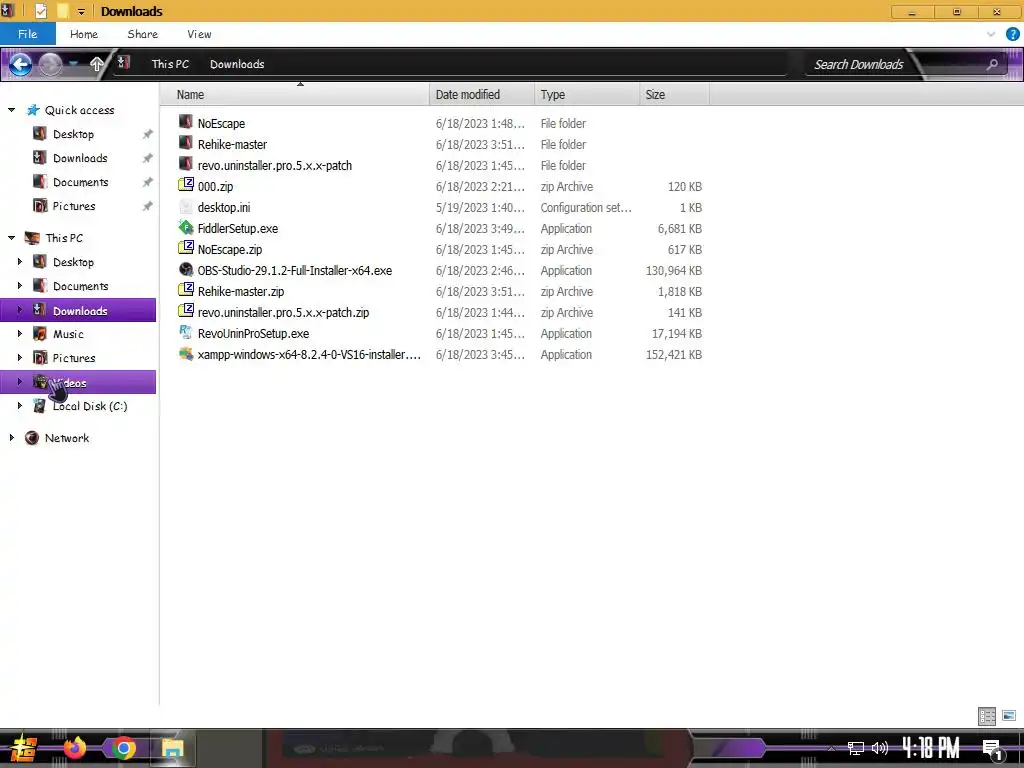
Task: Select FiddlerSetup.exe icon
Action: pos(186,227)
